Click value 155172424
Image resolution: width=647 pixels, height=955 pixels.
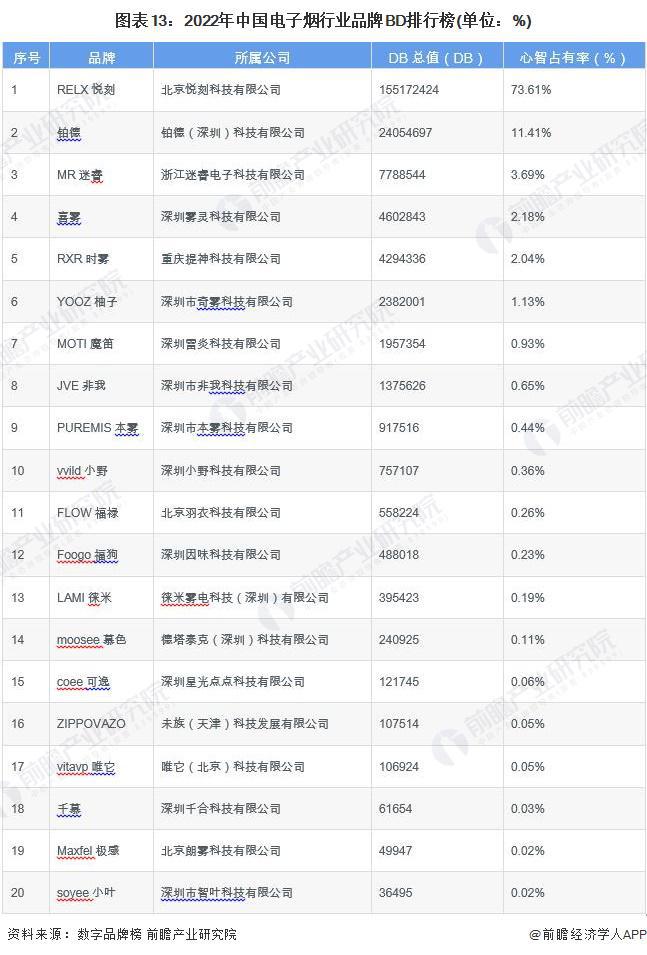[409, 90]
